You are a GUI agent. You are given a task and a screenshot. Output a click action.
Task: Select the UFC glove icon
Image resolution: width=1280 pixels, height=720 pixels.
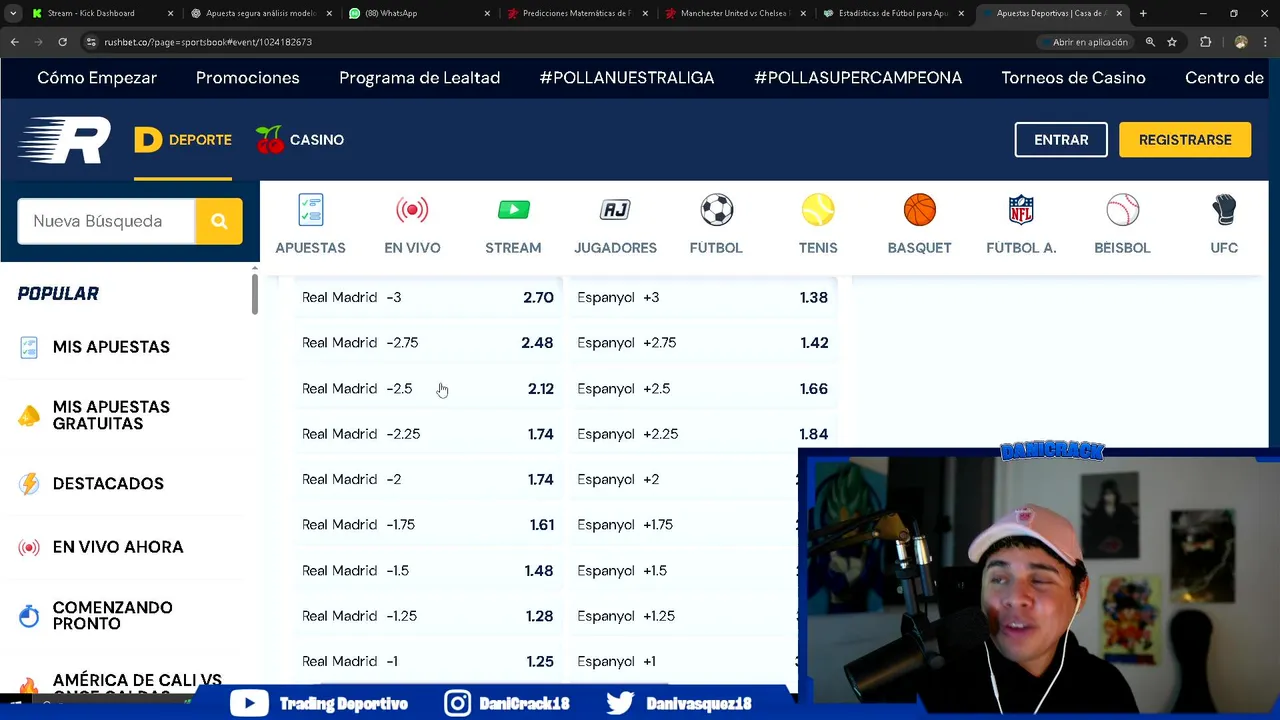click(1224, 210)
